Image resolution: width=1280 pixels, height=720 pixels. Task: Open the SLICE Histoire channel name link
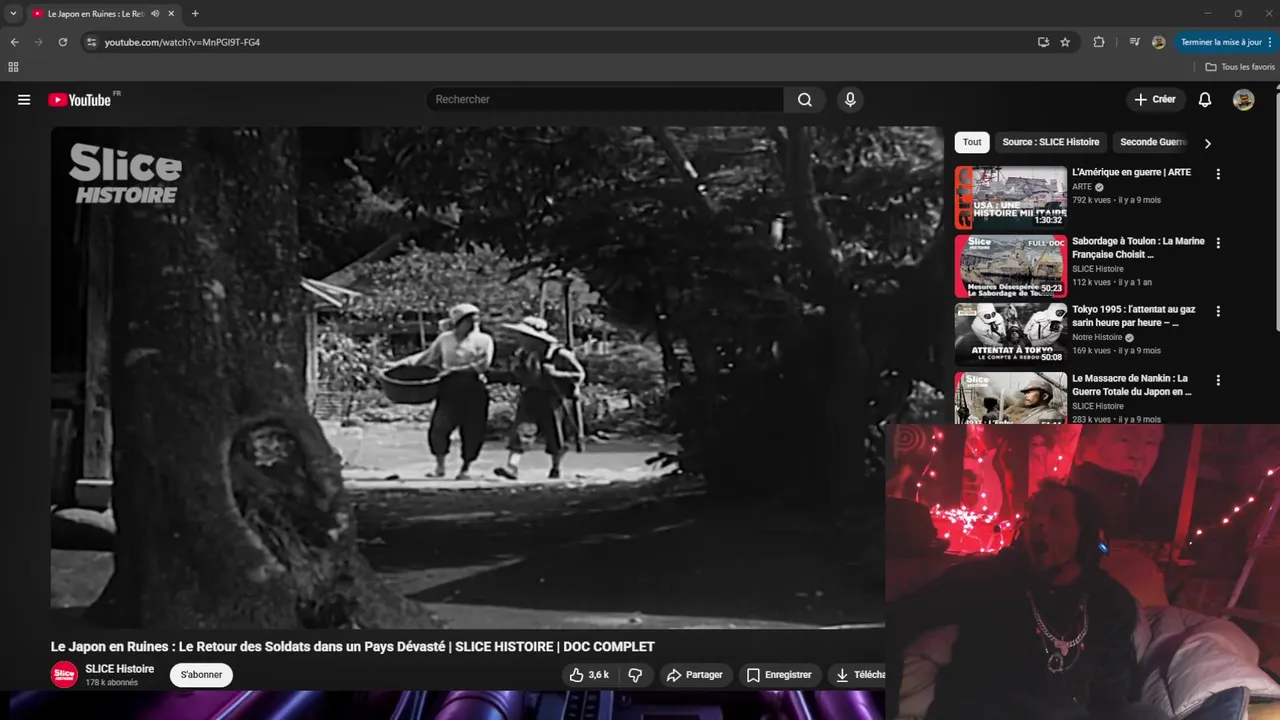tap(119, 669)
